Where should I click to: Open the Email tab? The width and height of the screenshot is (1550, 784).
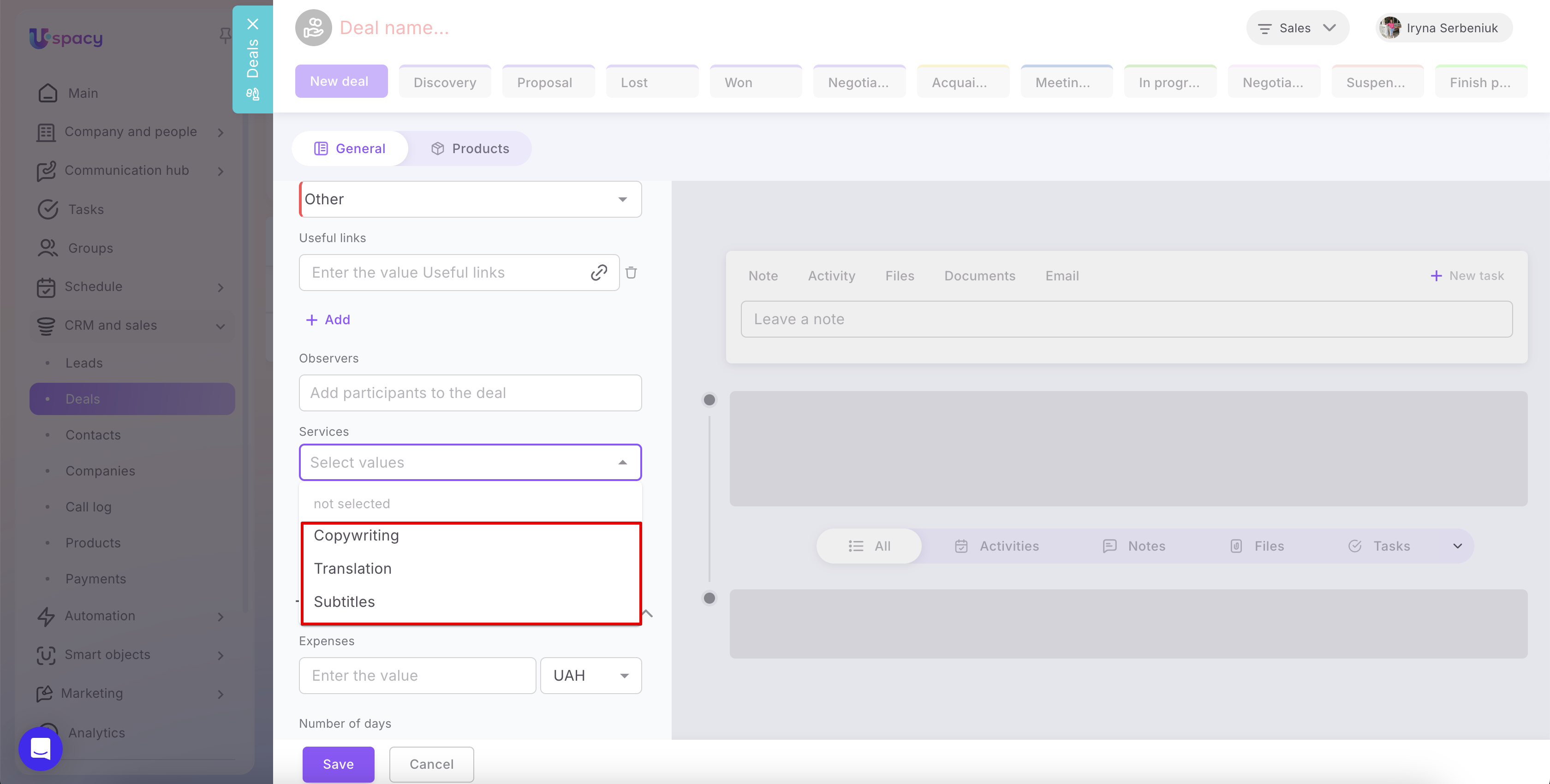tap(1062, 276)
